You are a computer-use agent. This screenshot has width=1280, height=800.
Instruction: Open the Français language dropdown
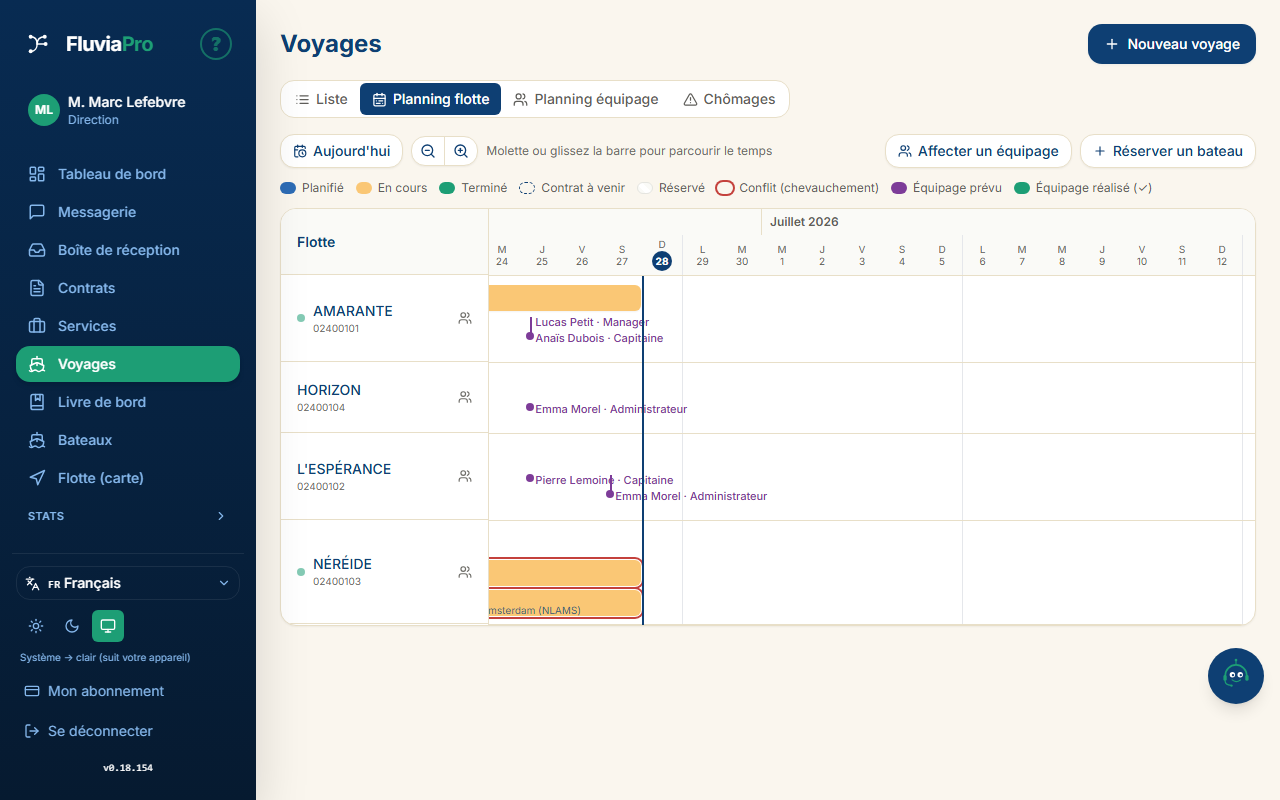pyautogui.click(x=128, y=583)
